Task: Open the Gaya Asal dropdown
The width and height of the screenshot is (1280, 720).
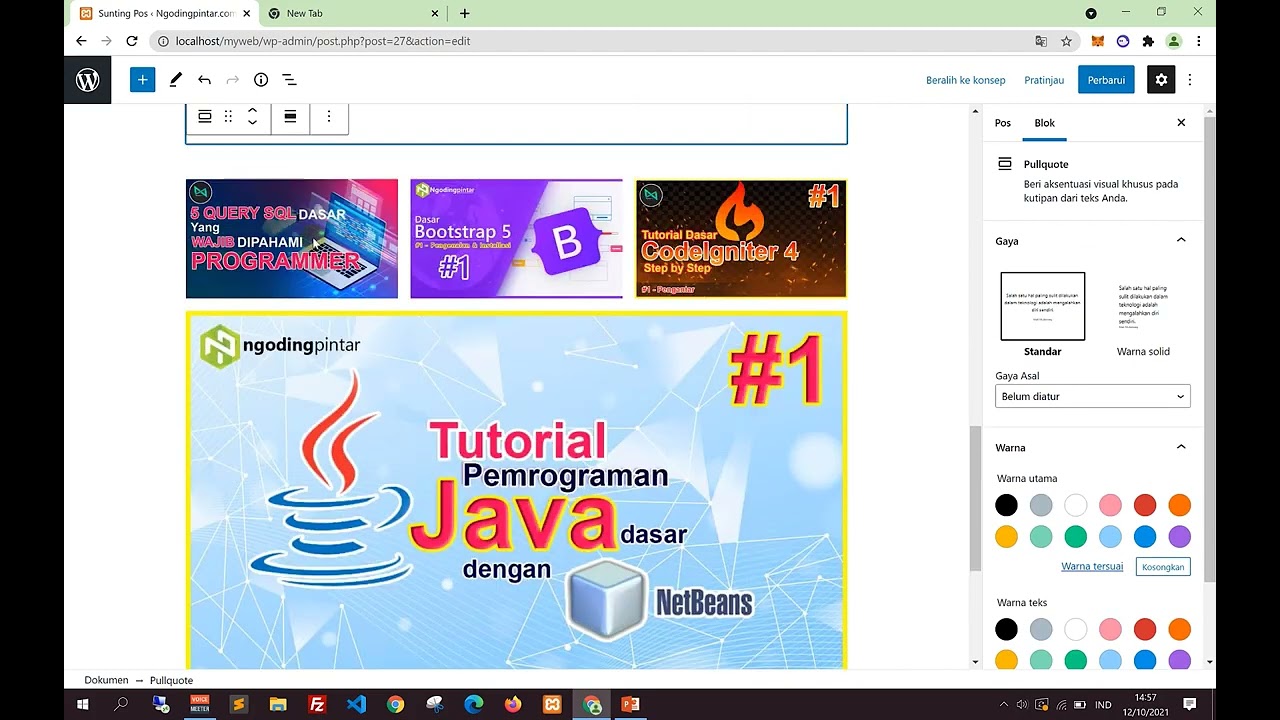Action: (x=1092, y=396)
